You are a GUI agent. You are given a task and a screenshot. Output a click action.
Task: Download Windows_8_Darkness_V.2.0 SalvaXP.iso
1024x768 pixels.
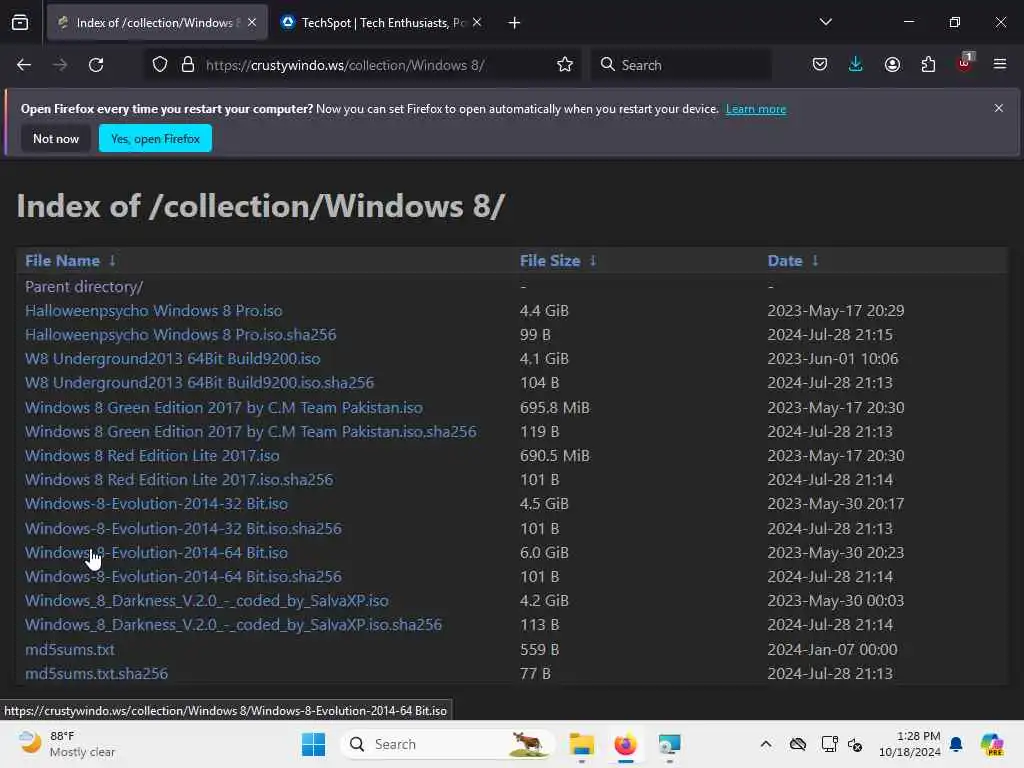(206, 601)
